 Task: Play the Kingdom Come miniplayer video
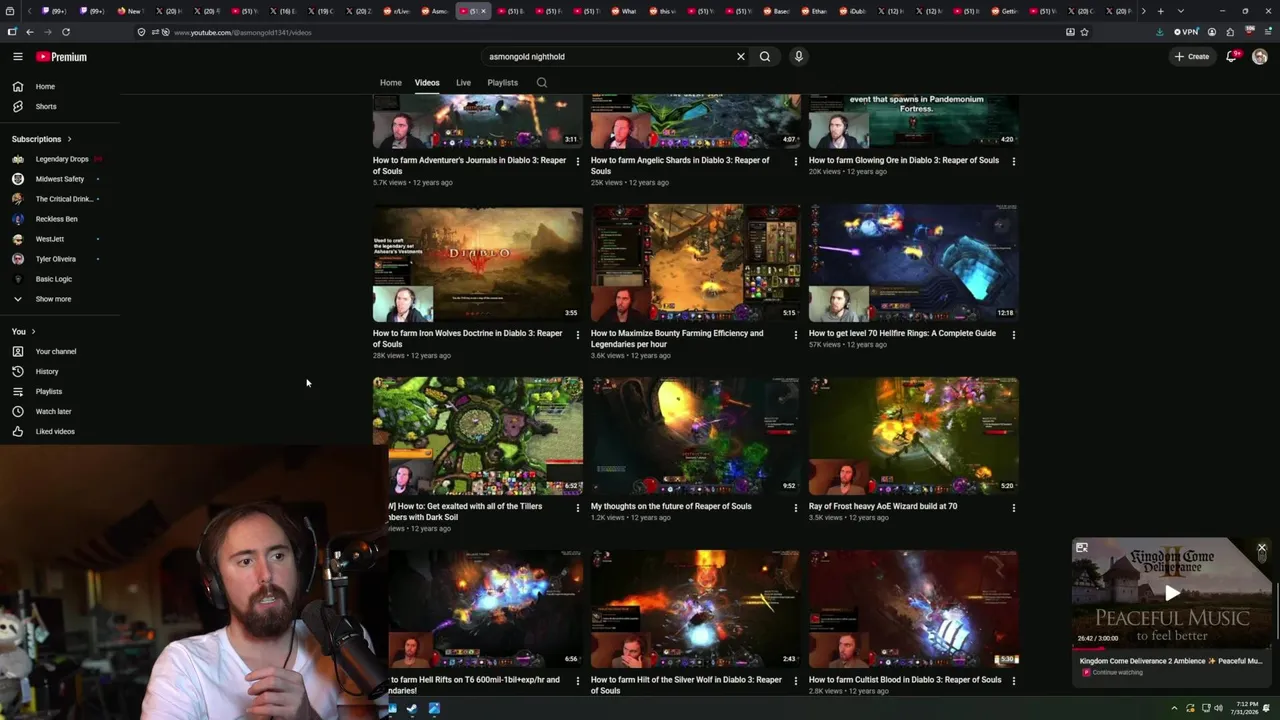pyautogui.click(x=1172, y=593)
